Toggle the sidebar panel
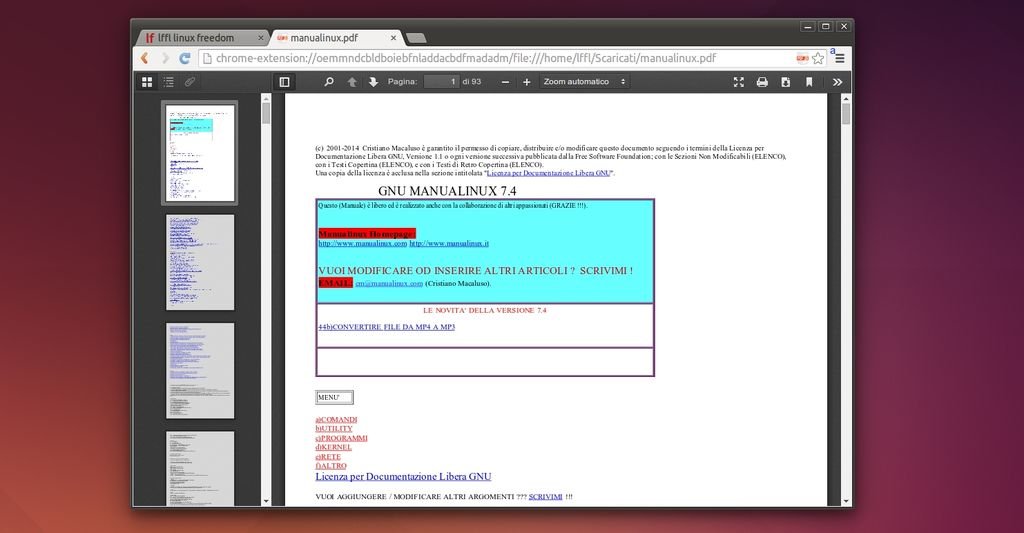Viewport: 1024px width, 533px height. click(x=284, y=82)
